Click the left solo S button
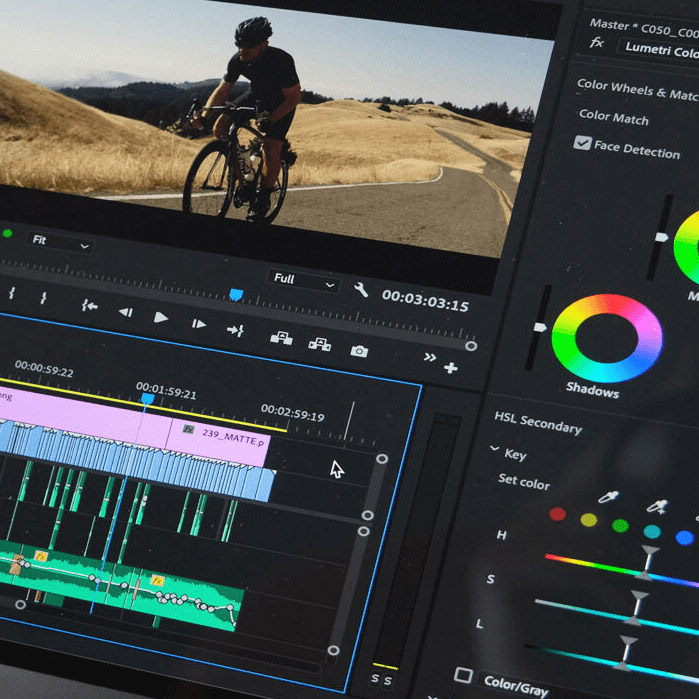The width and height of the screenshot is (699, 699). [375, 678]
